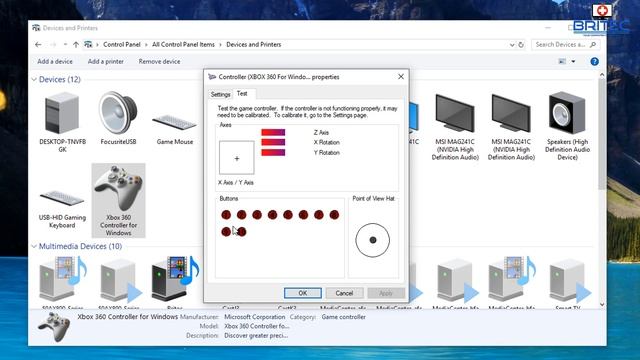Click Control Panel in the breadcrumb
Image resolution: width=640 pixels, height=360 pixels.
pyautogui.click(x=122, y=44)
